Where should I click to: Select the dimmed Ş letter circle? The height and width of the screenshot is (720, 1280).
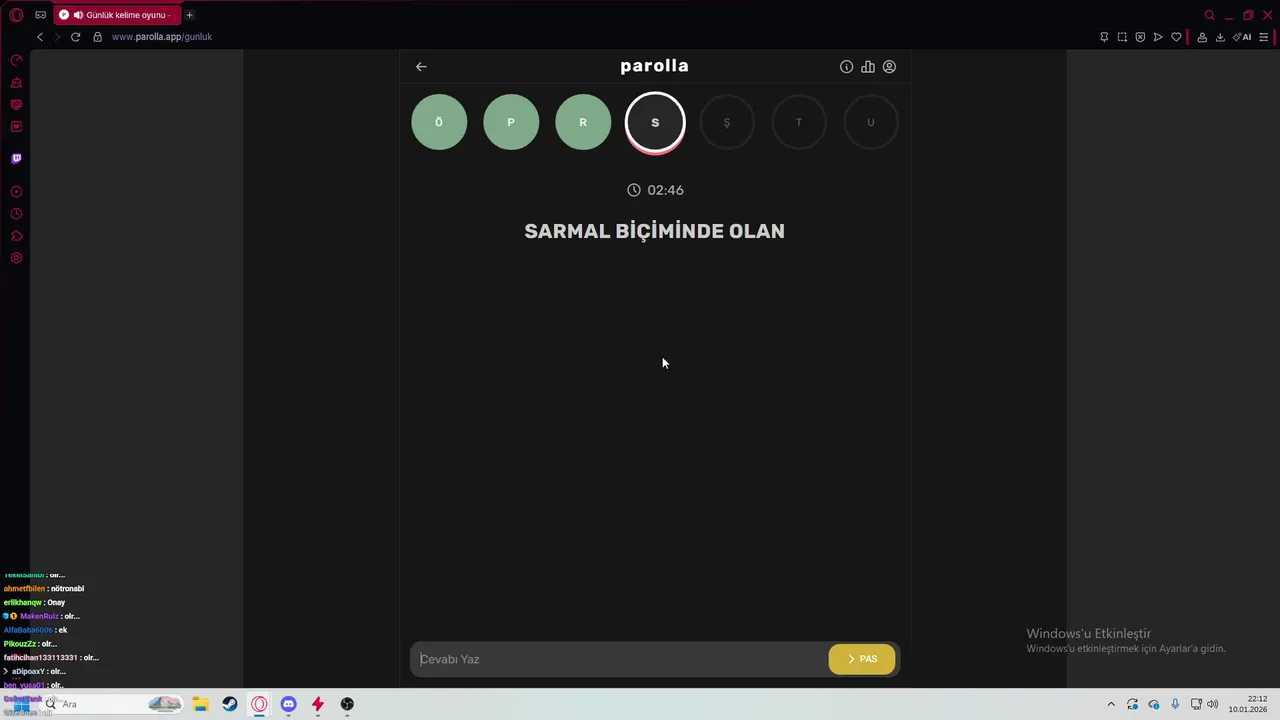[727, 122]
